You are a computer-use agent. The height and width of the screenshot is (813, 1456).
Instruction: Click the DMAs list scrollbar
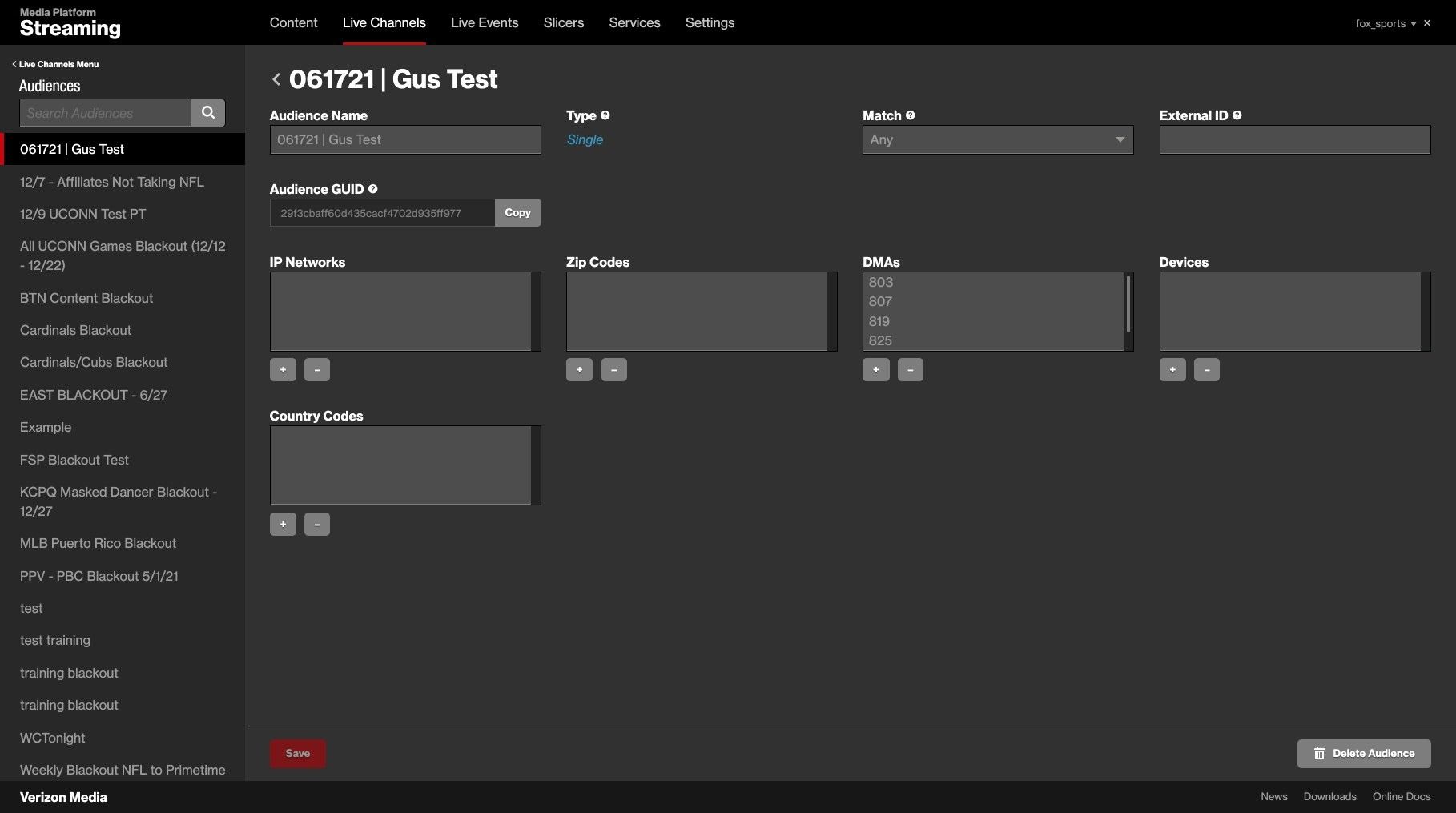[x=1128, y=304]
